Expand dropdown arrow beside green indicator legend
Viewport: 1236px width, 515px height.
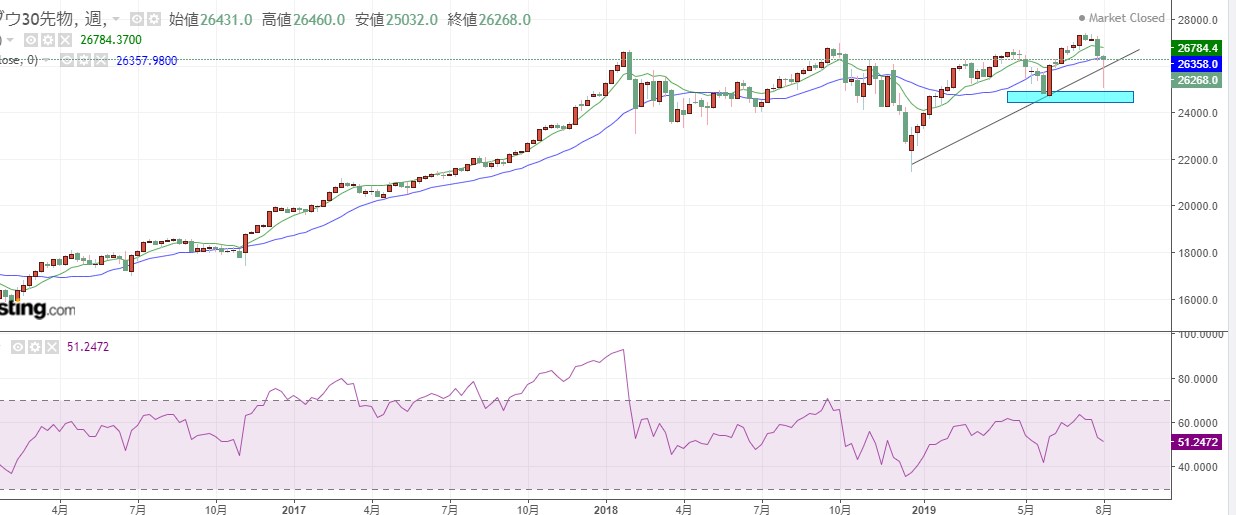(10, 40)
